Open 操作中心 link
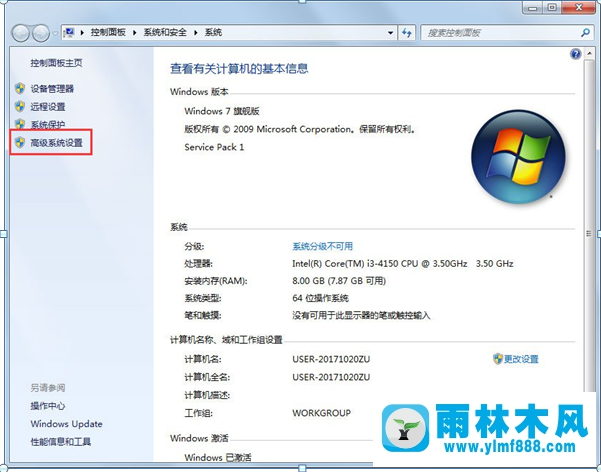 click(x=48, y=406)
